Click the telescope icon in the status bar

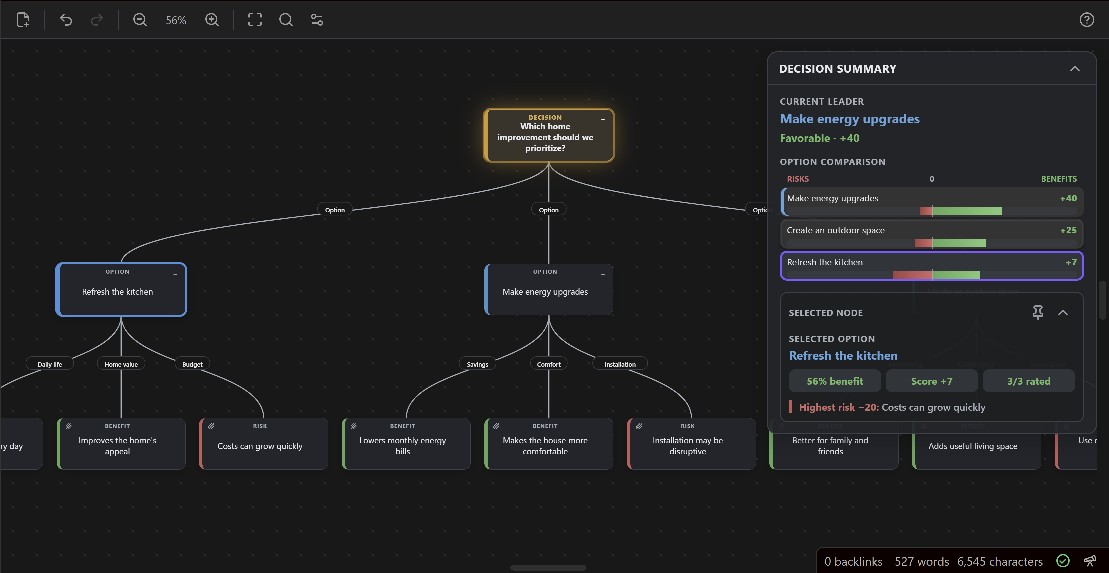(1089, 561)
